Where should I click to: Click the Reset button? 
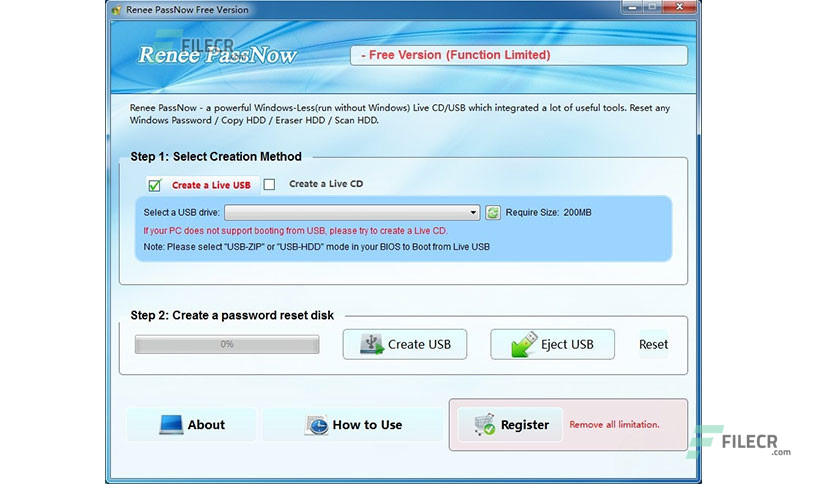(x=653, y=344)
